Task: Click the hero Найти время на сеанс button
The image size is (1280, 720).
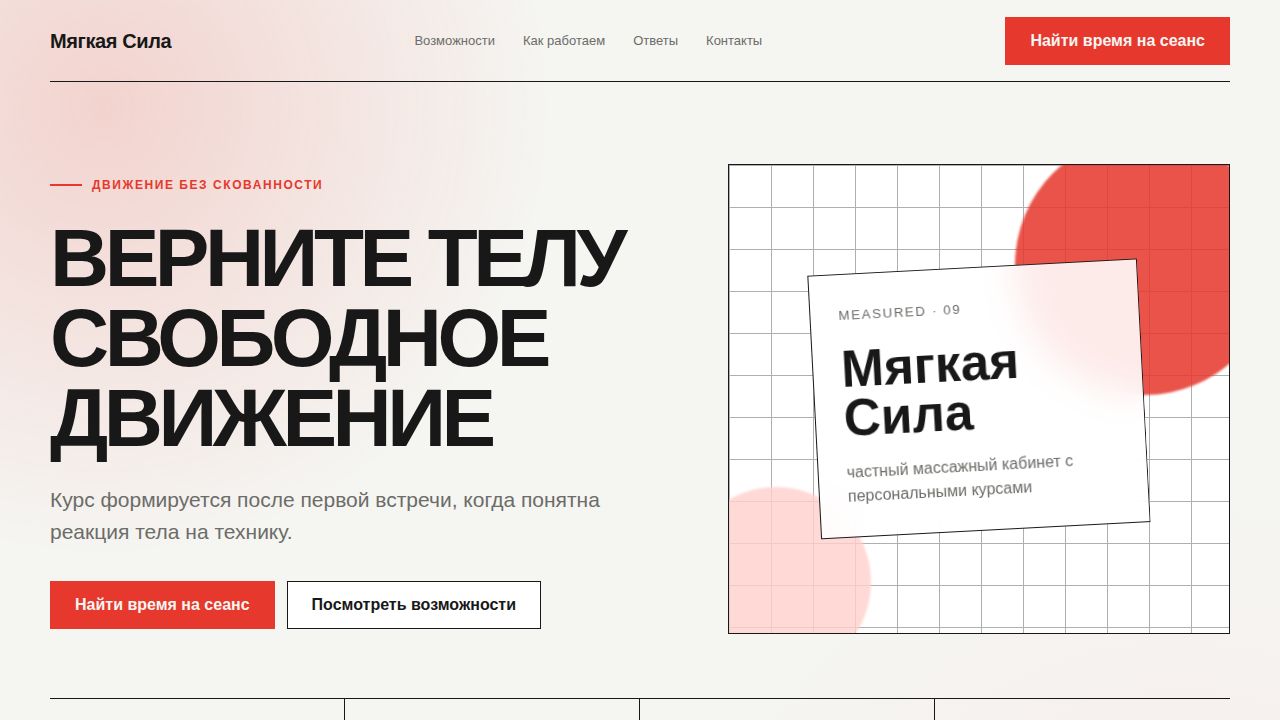Action: (x=162, y=605)
